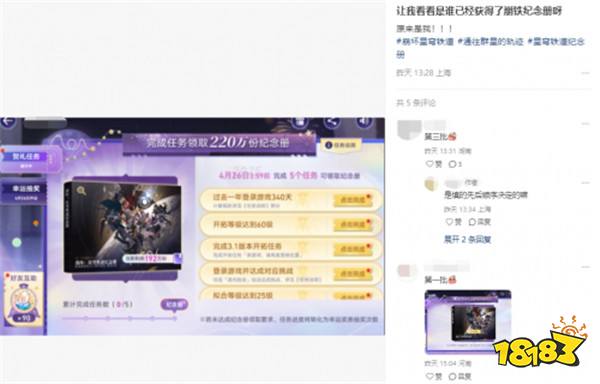This screenshot has height=384, width=600.
Task: Click the 共 5 条评论 header
Action: (416, 103)
